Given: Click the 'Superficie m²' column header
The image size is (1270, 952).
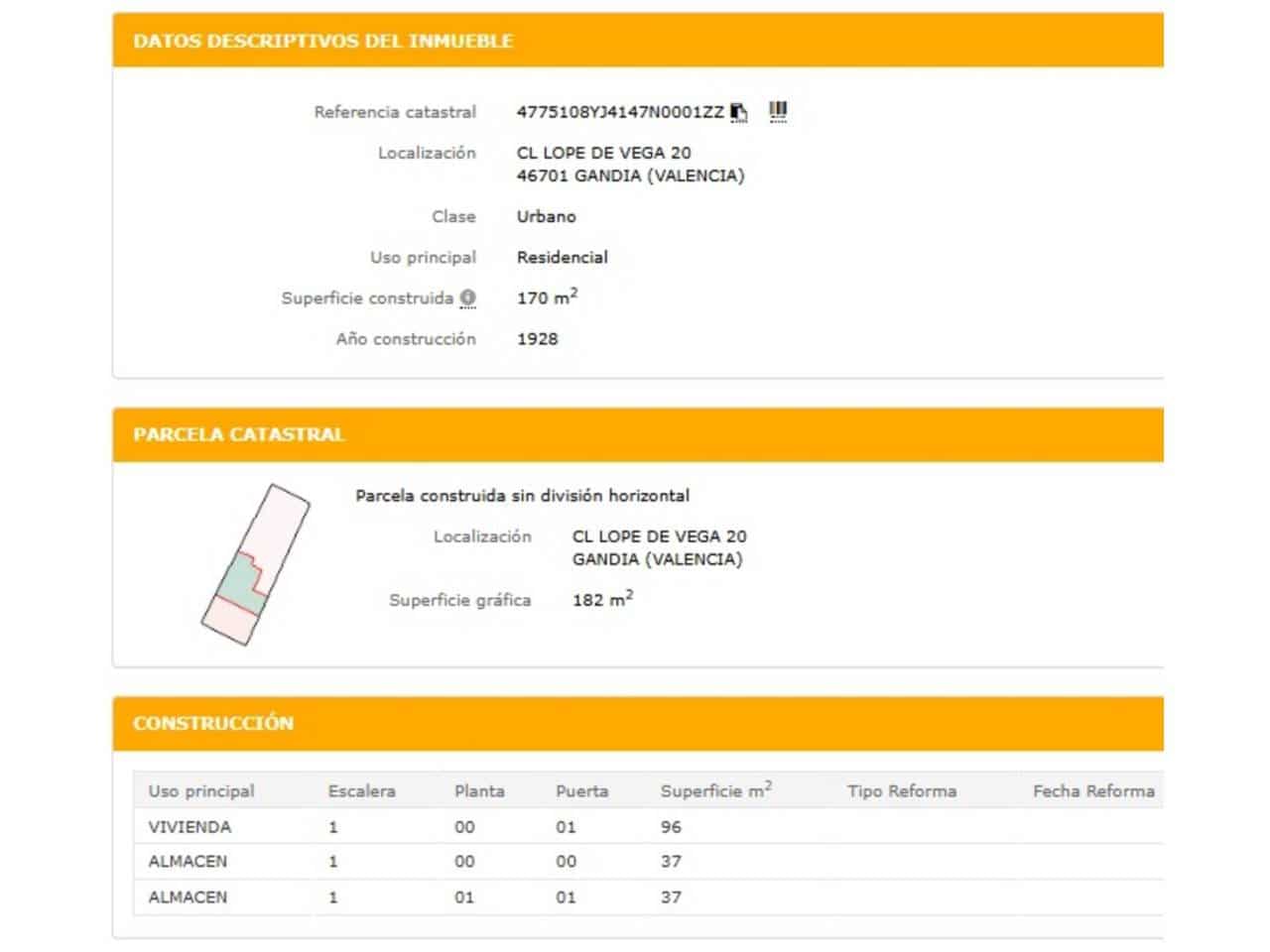Looking at the screenshot, I should (715, 791).
